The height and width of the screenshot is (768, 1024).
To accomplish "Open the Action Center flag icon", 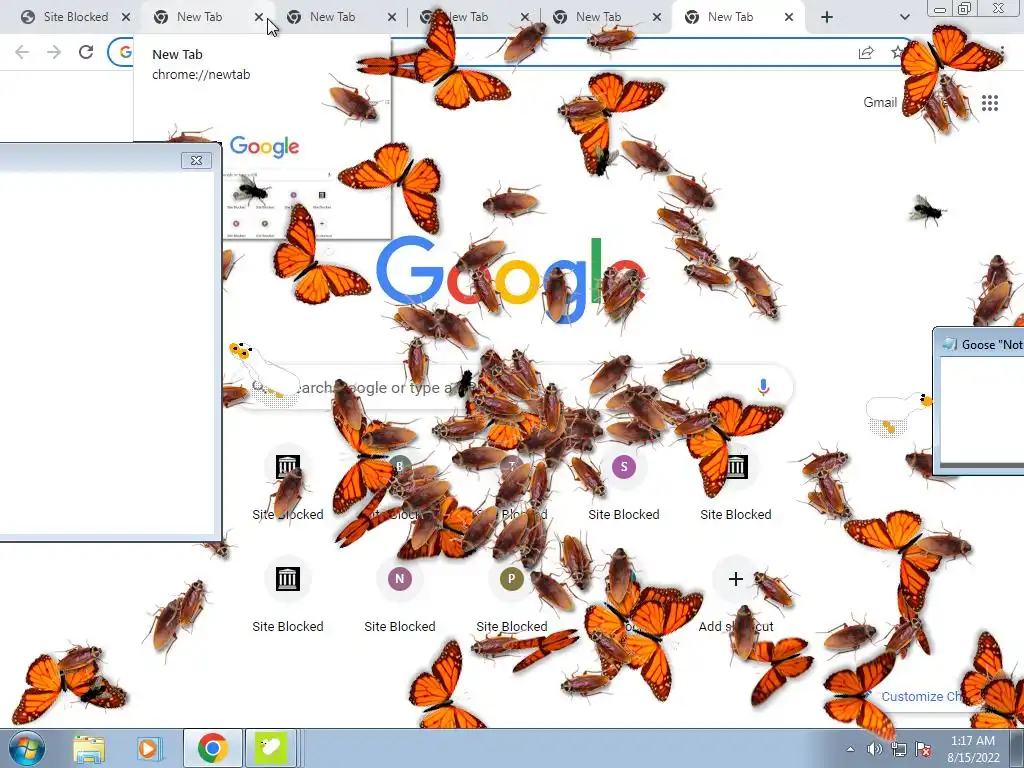I will tap(923, 749).
